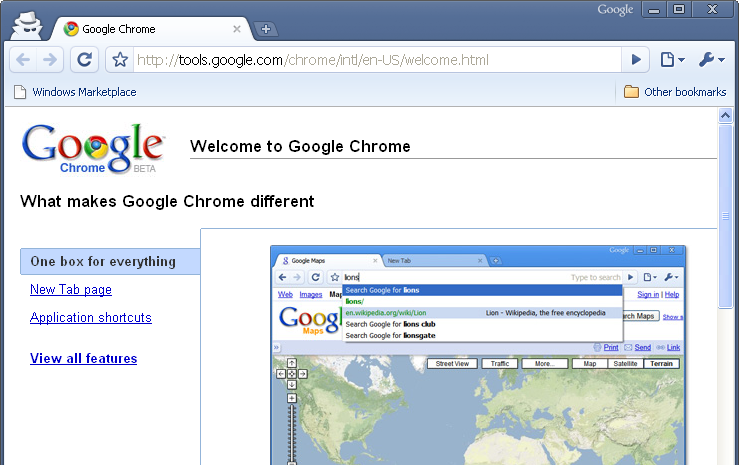Click the View all features link
The image size is (739, 465).
(x=84, y=359)
